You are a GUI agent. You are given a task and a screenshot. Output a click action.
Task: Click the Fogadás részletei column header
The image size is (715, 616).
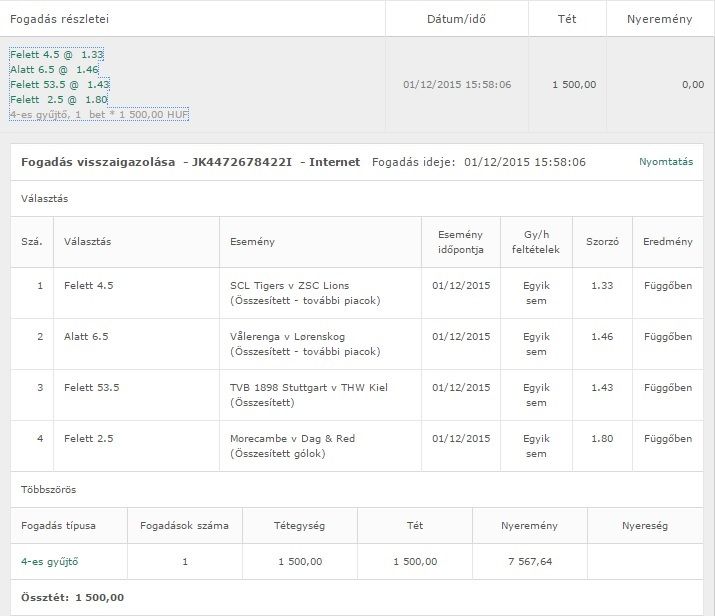[x=59, y=18]
